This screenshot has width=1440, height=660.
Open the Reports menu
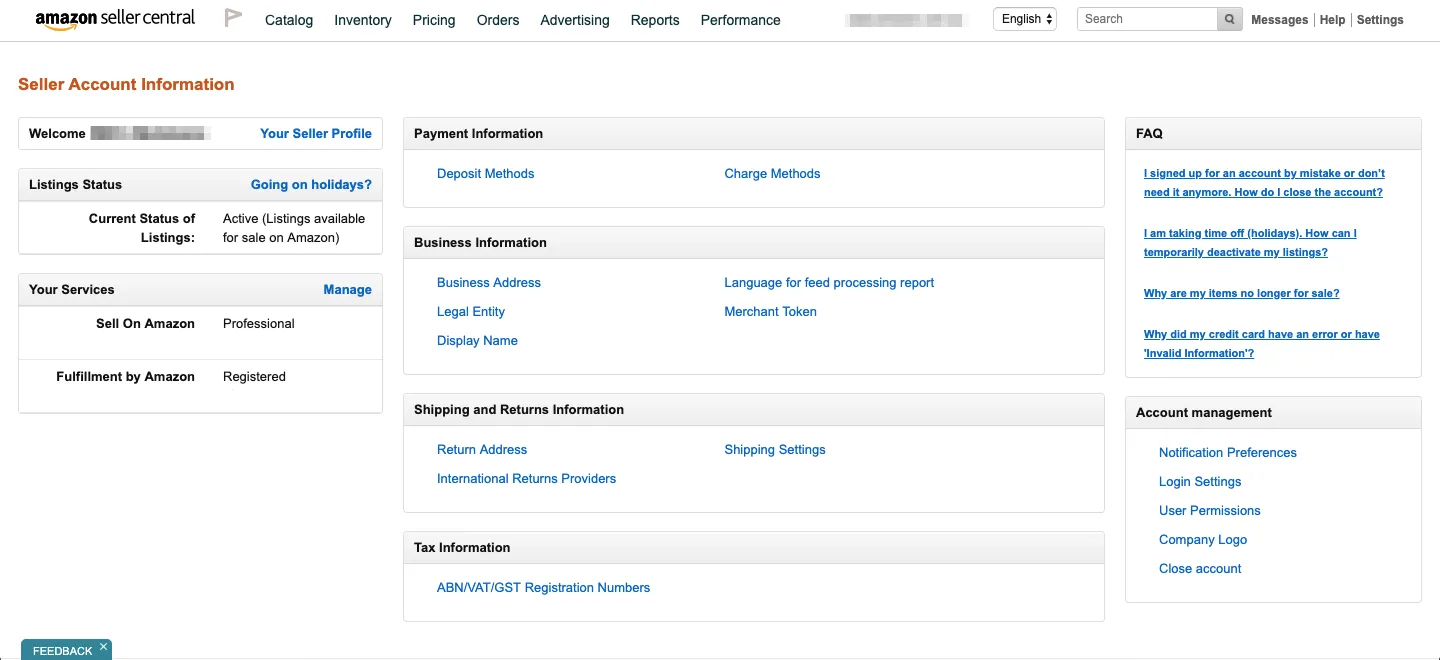pos(655,20)
